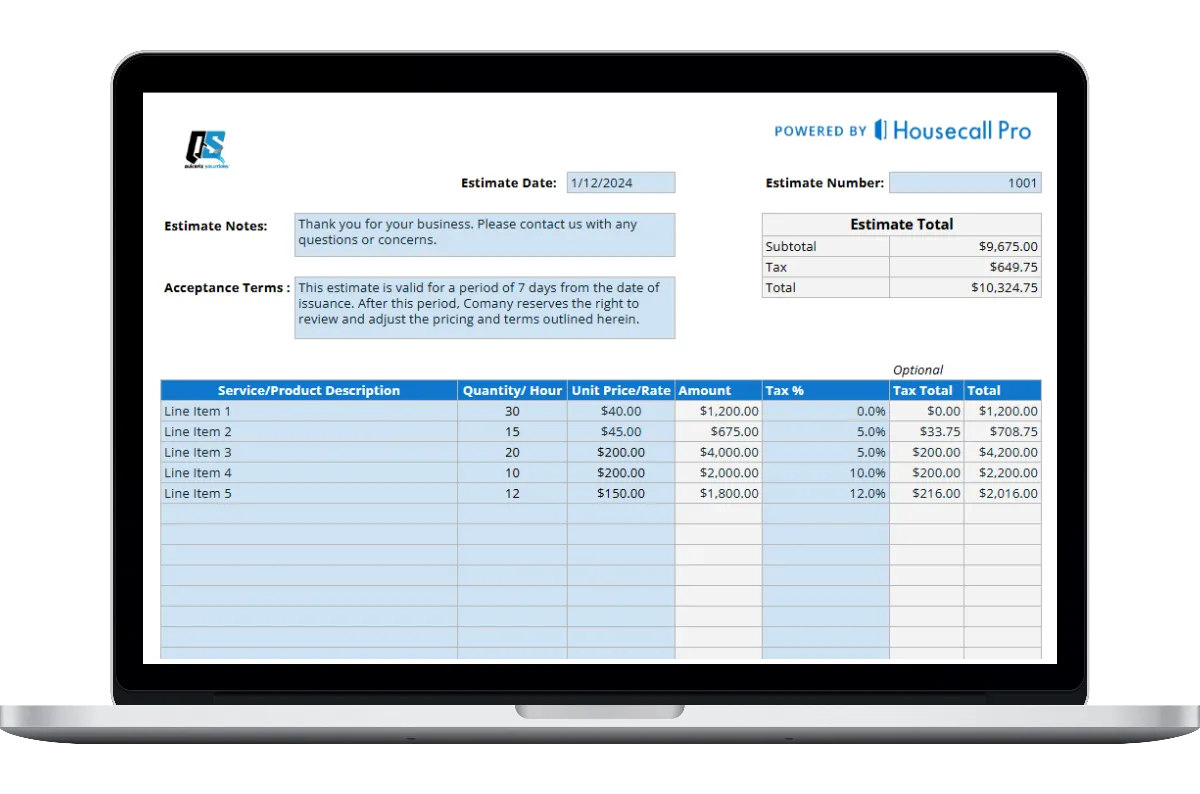Click the Estimate Number label
The height and width of the screenshot is (794, 1200).
pyautogui.click(x=825, y=183)
